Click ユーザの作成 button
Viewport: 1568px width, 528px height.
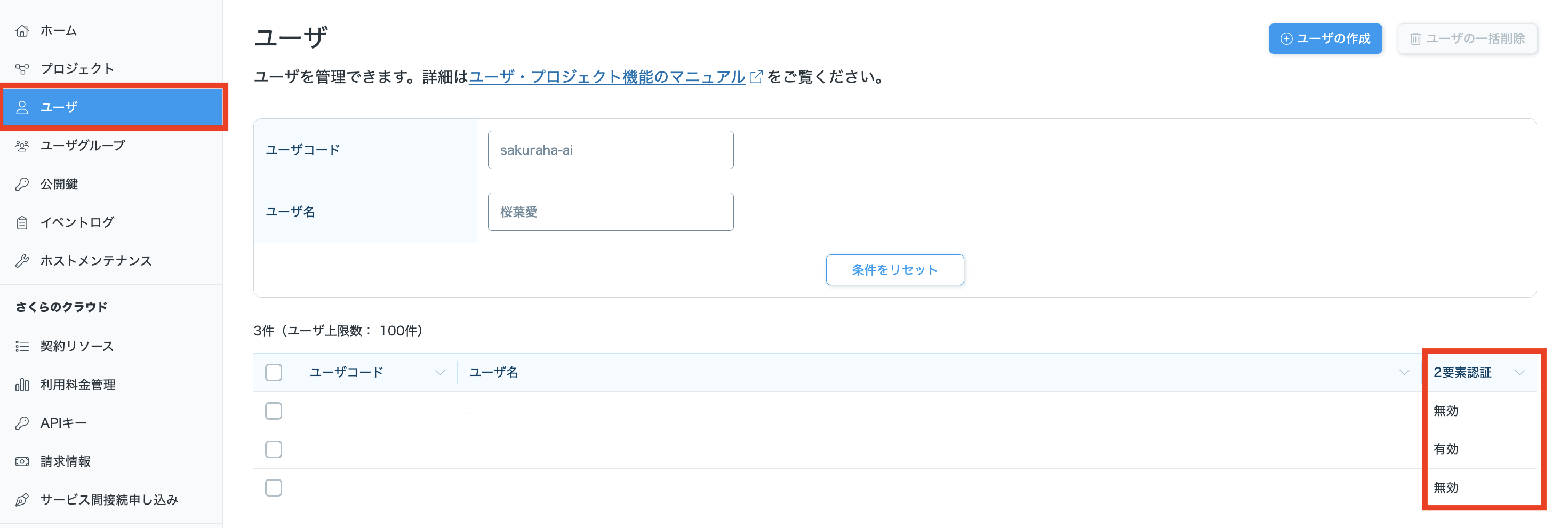[x=1325, y=39]
